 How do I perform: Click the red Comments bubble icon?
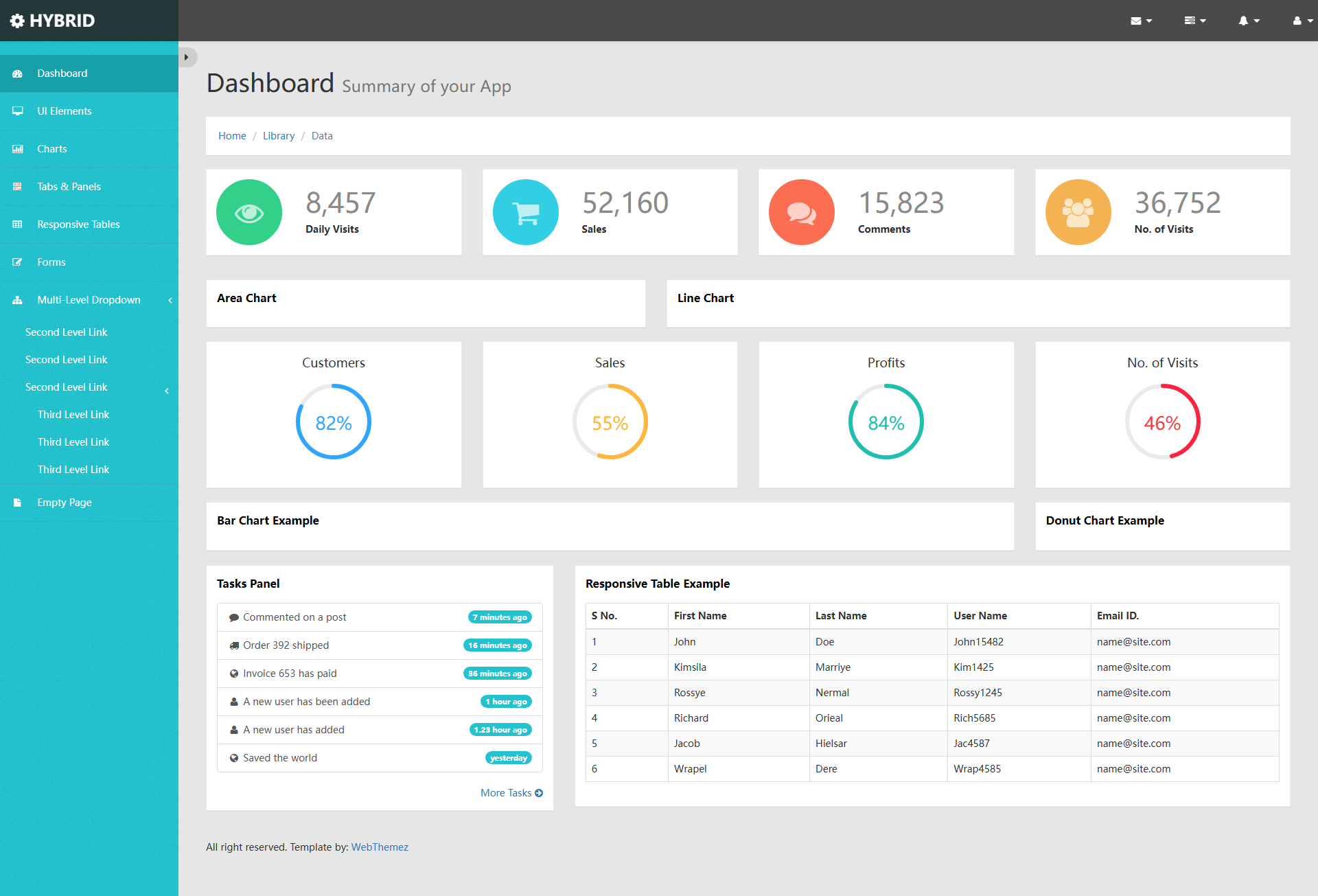[x=802, y=212]
